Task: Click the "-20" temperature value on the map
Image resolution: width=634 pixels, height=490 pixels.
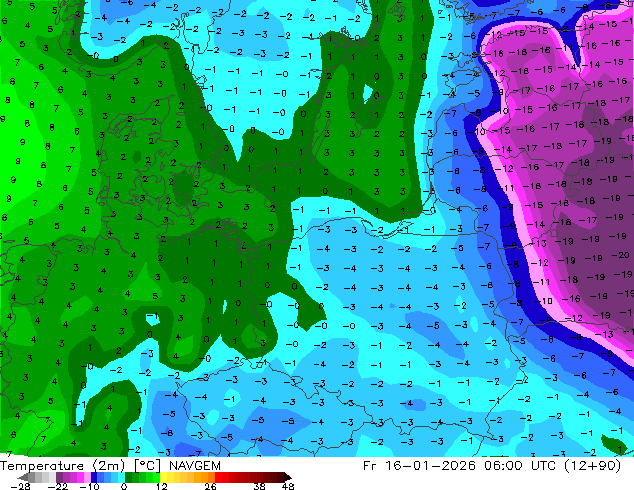Action: [x=620, y=255]
